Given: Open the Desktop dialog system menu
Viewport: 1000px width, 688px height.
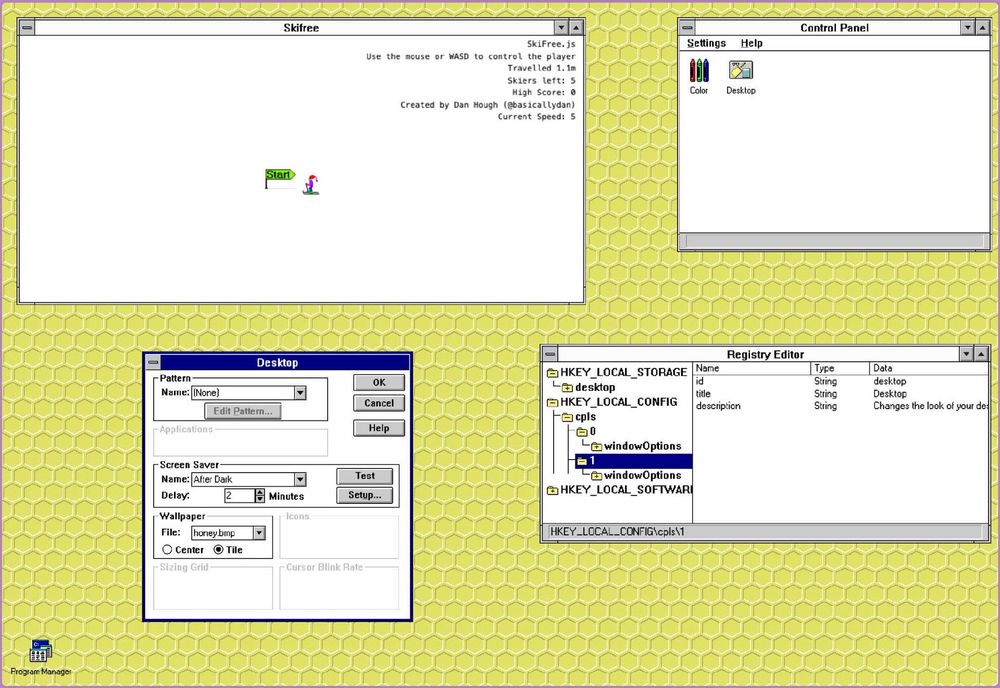Looking at the screenshot, I should click(x=153, y=362).
